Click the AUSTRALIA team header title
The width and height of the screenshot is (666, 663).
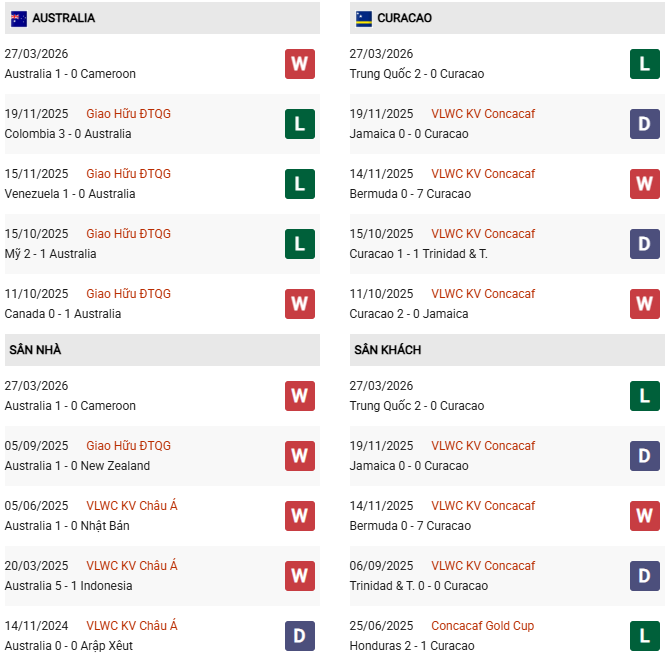[x=63, y=18]
